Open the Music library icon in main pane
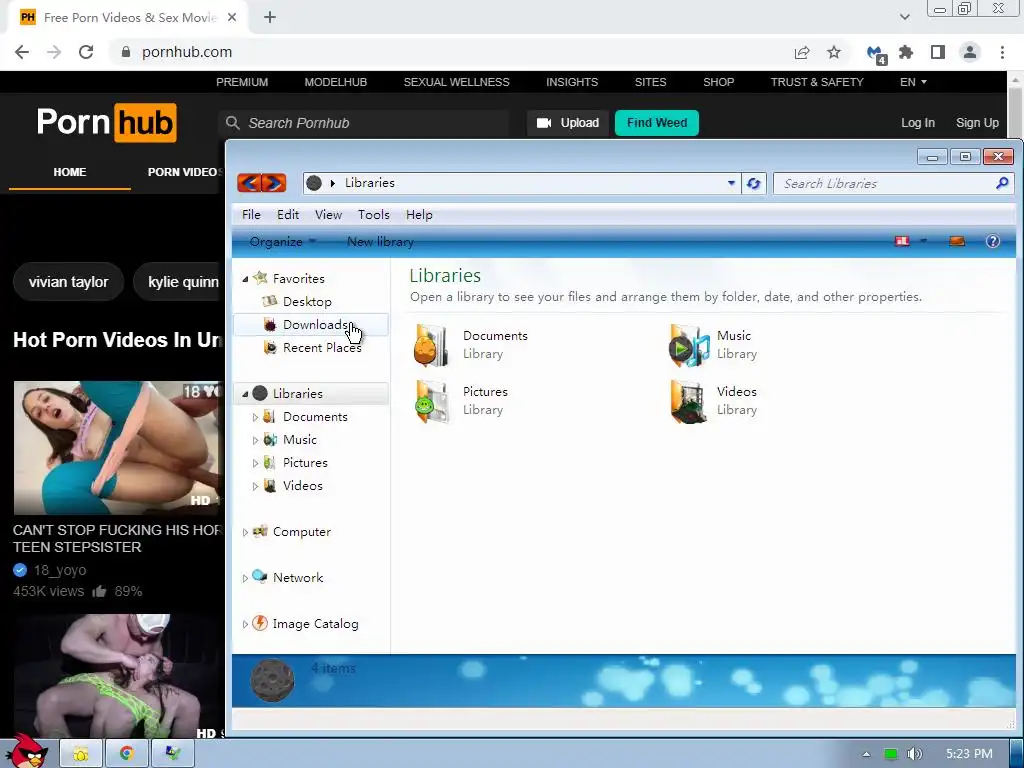 coord(688,345)
